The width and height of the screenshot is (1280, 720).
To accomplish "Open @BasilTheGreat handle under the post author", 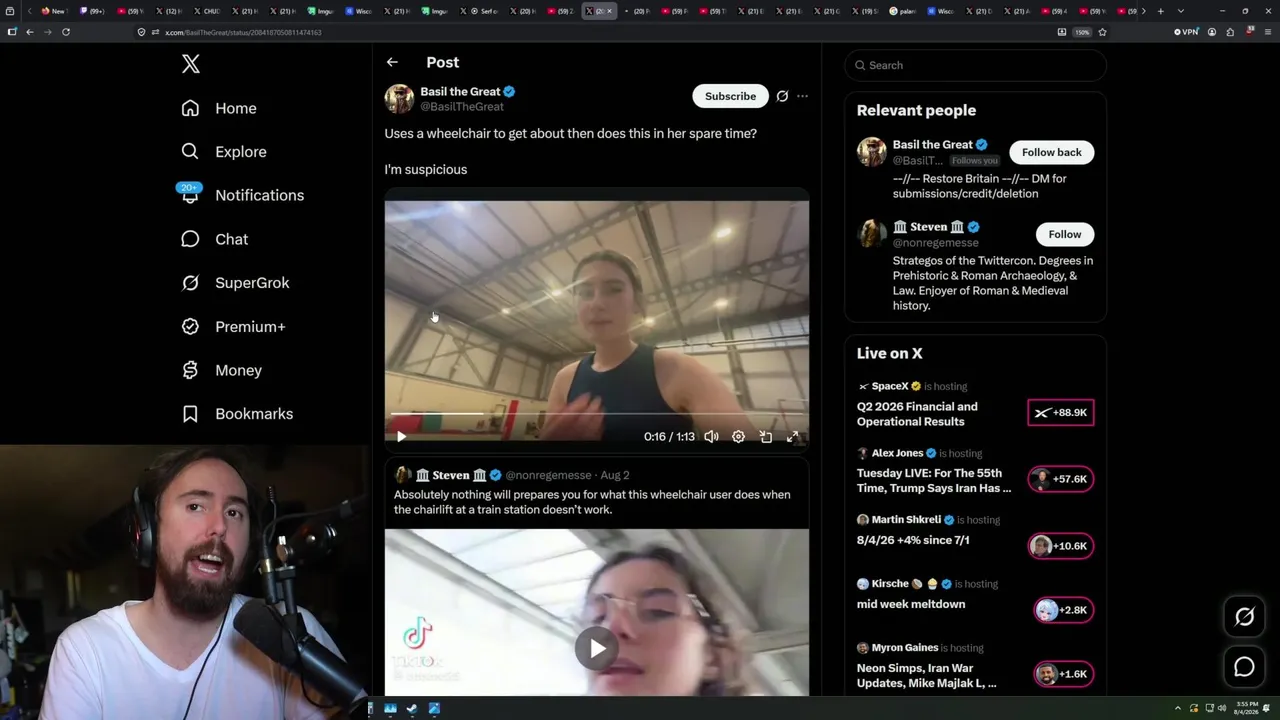I will click(x=462, y=107).
